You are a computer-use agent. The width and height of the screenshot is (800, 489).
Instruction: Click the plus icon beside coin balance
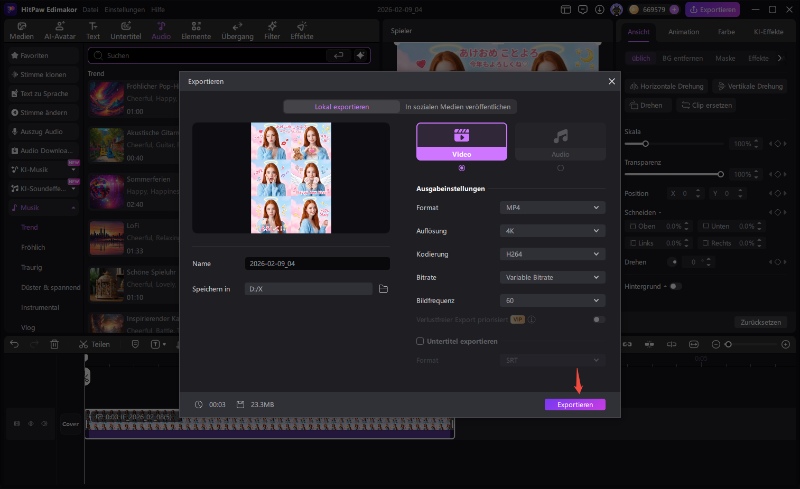pos(674,9)
